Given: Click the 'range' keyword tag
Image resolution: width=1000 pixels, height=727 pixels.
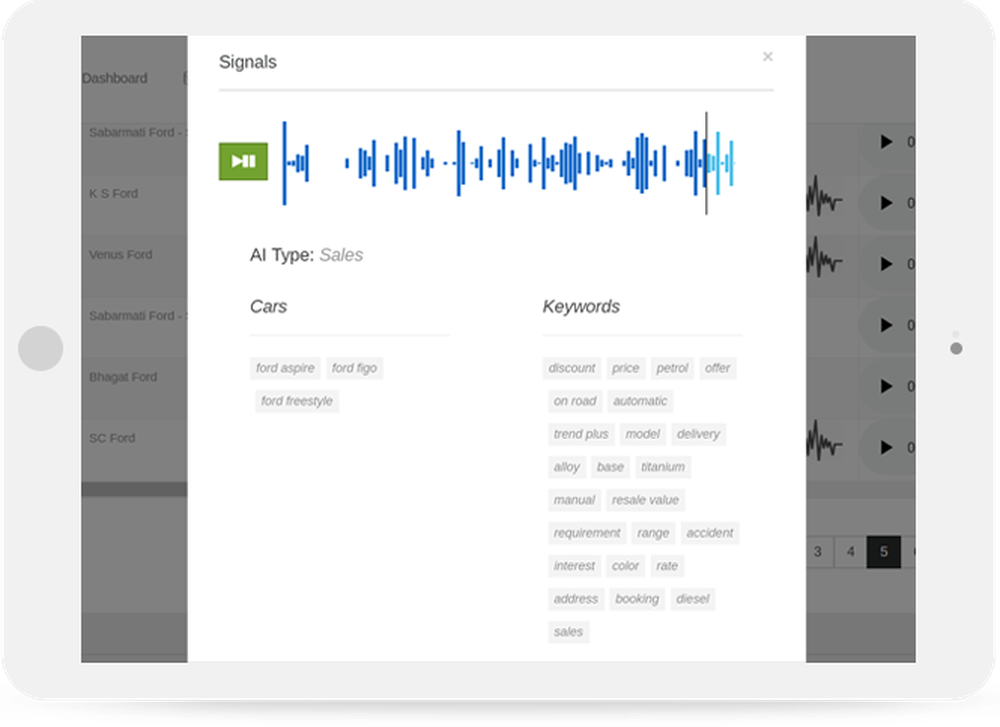Looking at the screenshot, I should coord(653,534).
